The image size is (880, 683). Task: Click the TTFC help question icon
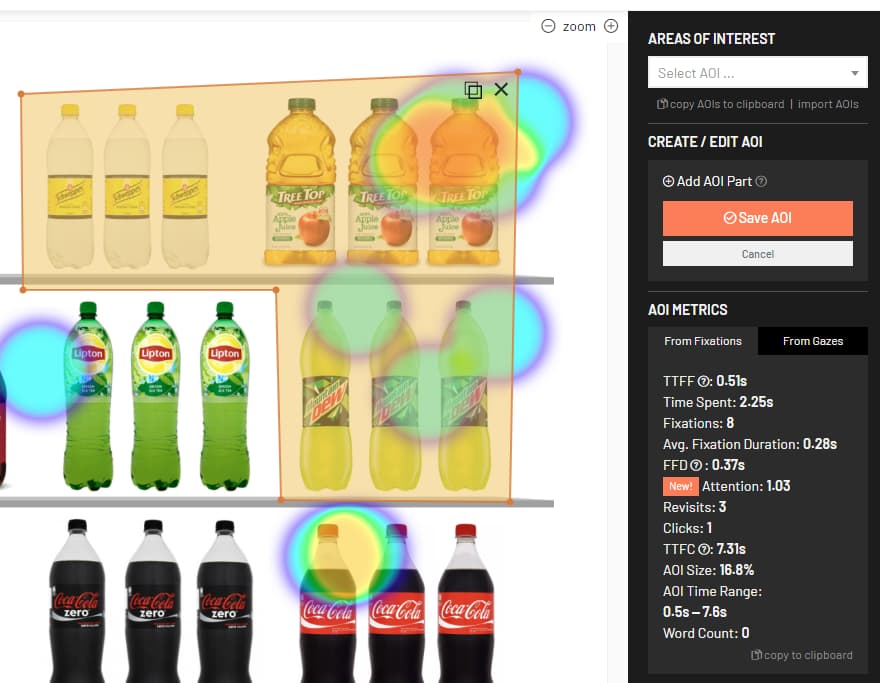(x=705, y=549)
